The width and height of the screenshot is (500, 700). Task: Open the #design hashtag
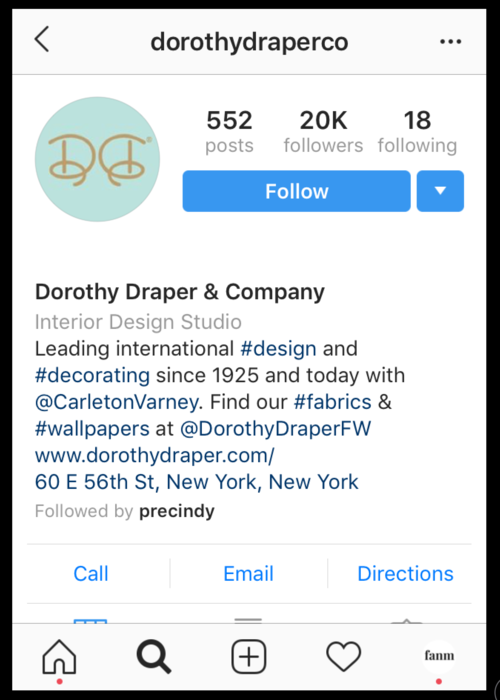[x=279, y=349]
